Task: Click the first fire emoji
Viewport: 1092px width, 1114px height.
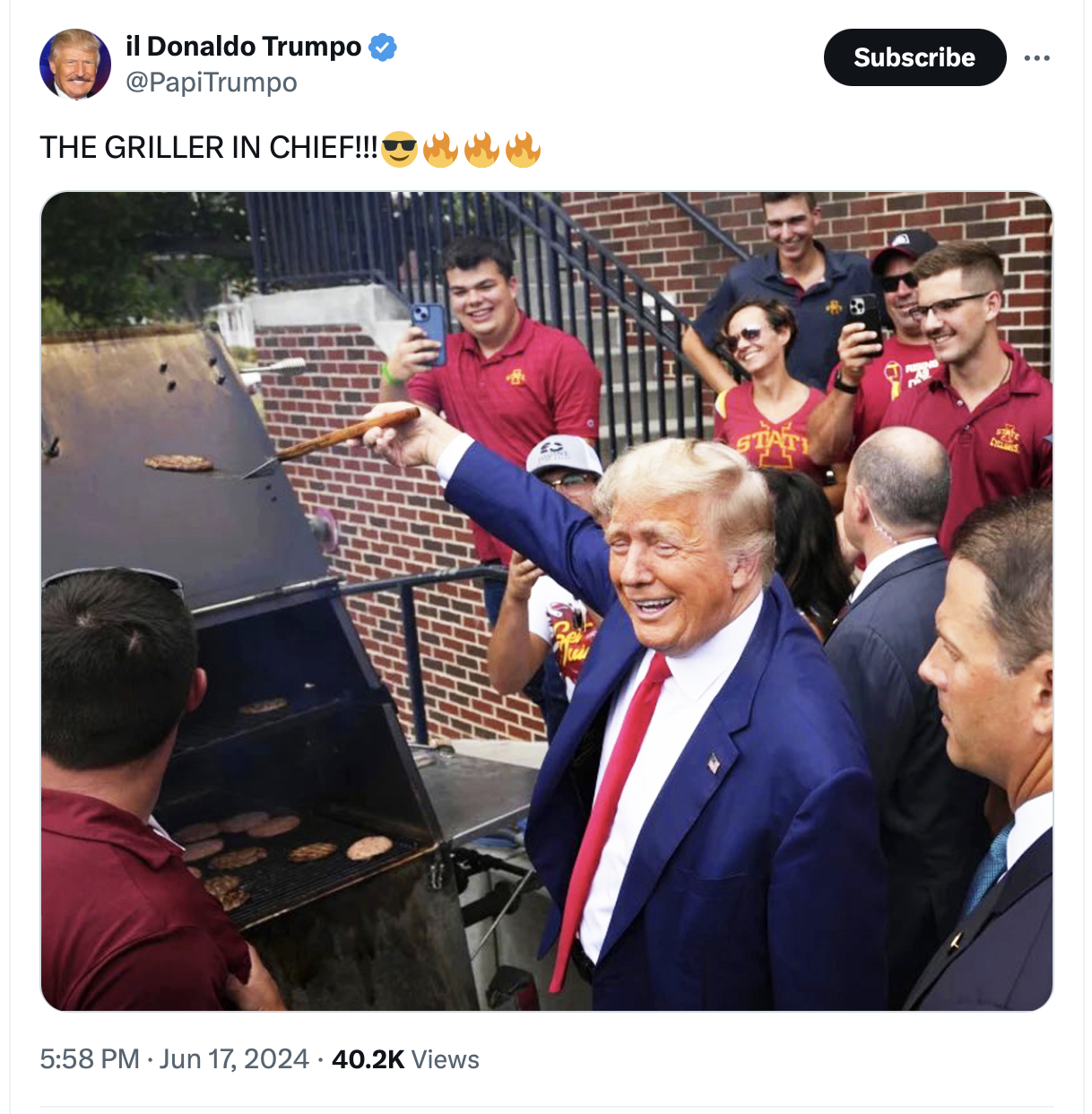Action: 440,149
